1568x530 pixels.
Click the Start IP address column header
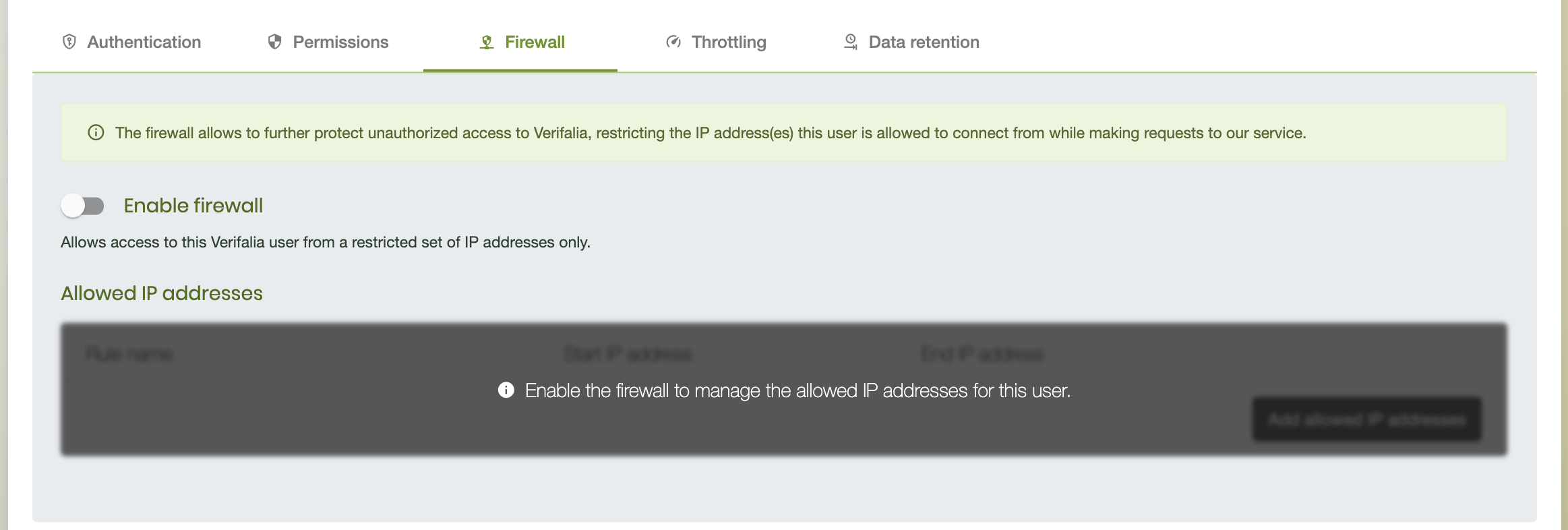click(x=628, y=353)
